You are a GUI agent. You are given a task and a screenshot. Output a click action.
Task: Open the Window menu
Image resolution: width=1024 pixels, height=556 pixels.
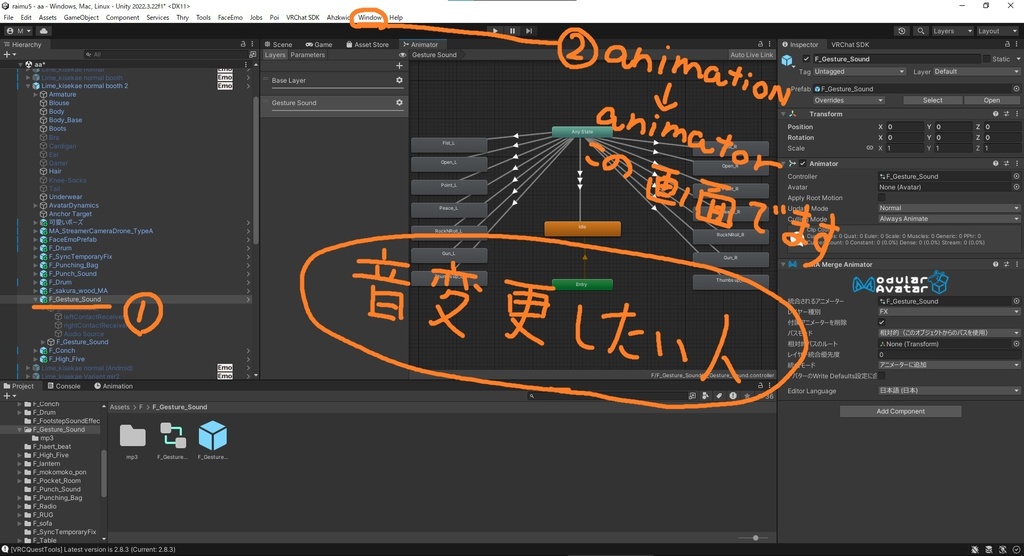pos(370,18)
